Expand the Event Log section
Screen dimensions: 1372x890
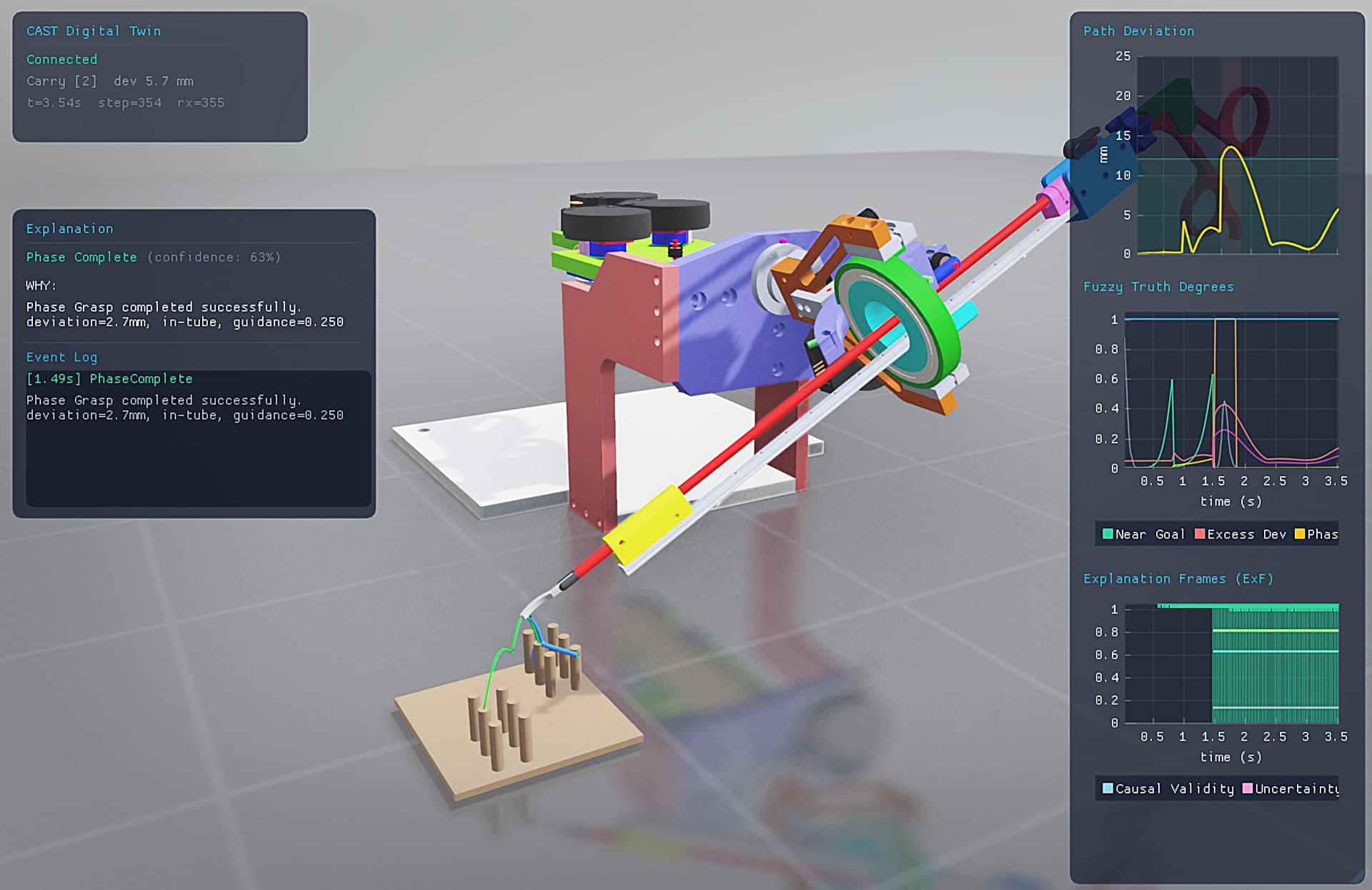61,357
